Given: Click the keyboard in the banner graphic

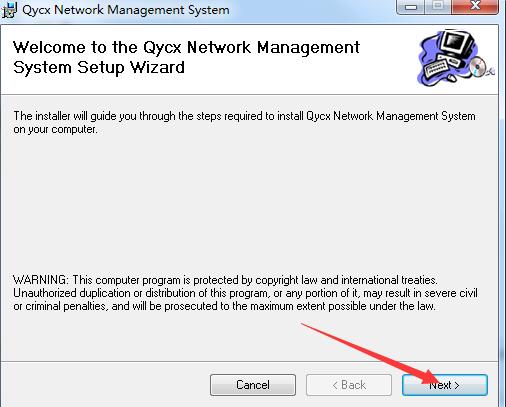Looking at the screenshot, I should pos(437,68).
